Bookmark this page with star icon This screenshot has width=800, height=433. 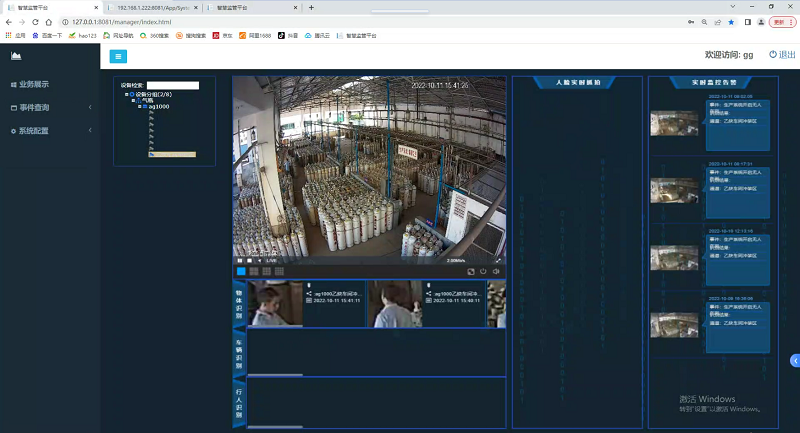pyautogui.click(x=731, y=21)
